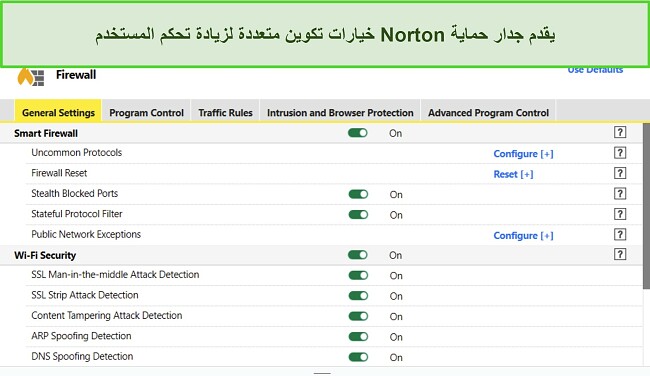Image resolution: width=650 pixels, height=376 pixels.
Task: Switch to the Program Control tab
Action: [x=146, y=111]
